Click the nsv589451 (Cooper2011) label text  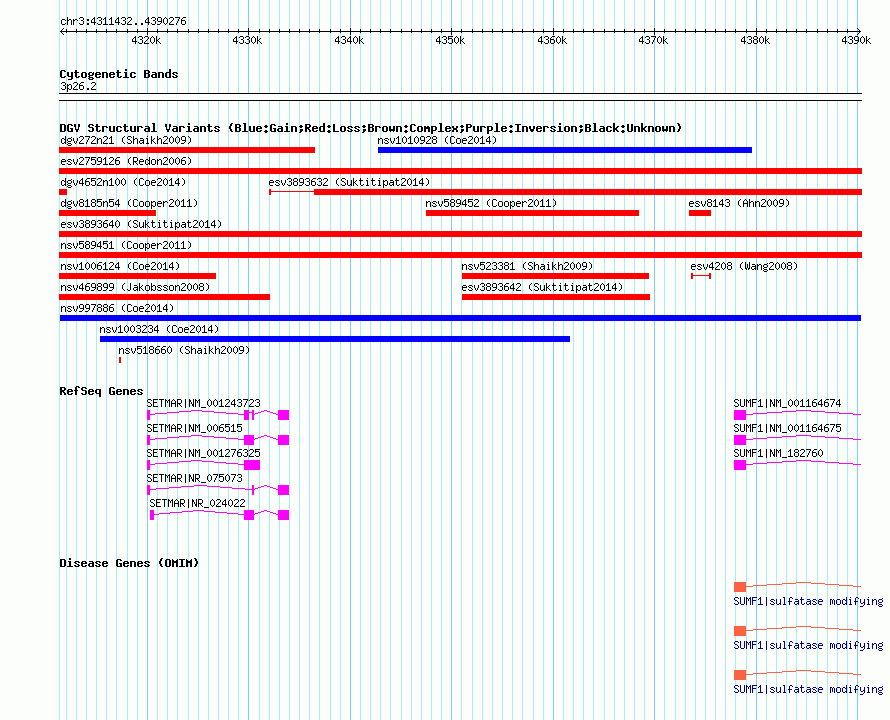(126, 245)
